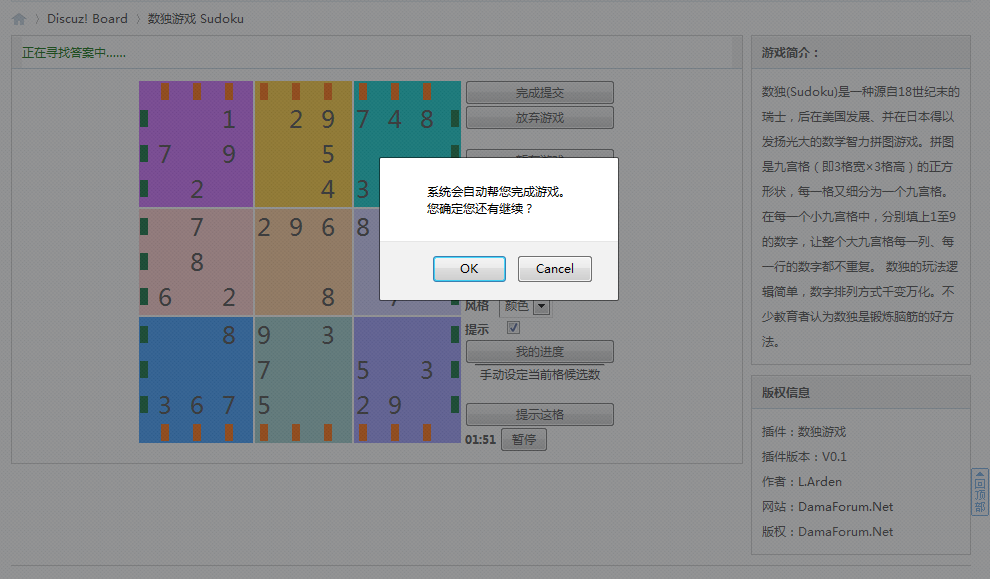Select the 2 cell in bottom-right violet block
The height and width of the screenshot is (579, 990).
click(x=362, y=405)
